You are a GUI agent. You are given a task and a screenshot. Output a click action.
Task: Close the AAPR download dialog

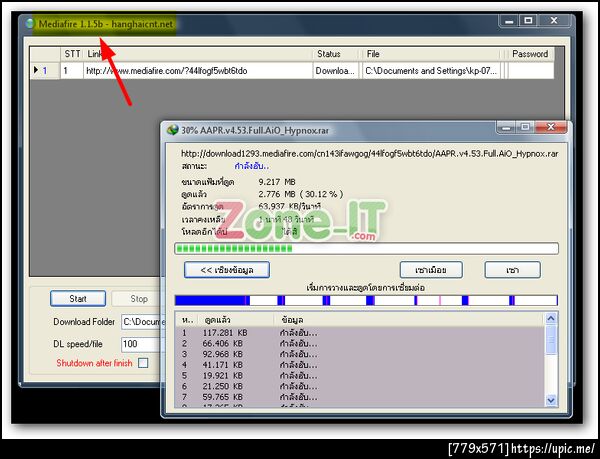(x=550, y=127)
